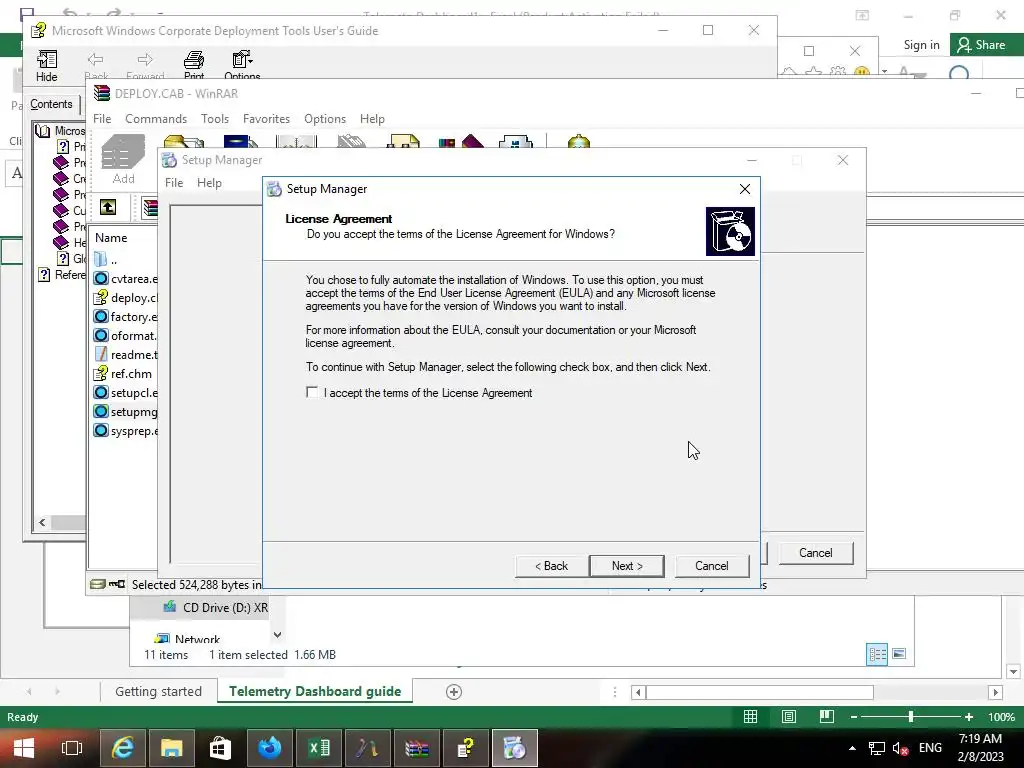Cancel the License Agreement dialog
This screenshot has height=768, width=1024.
click(x=712, y=566)
